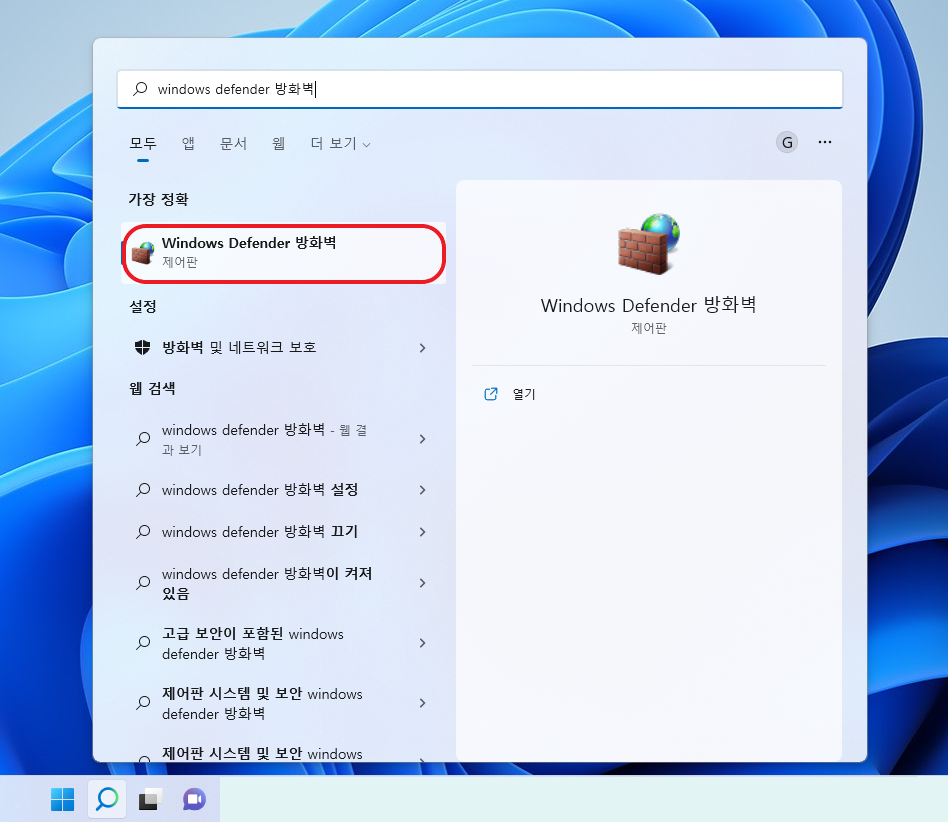Select 'windows defender 방화벽 - 웹 결과 보기'

pos(284,439)
